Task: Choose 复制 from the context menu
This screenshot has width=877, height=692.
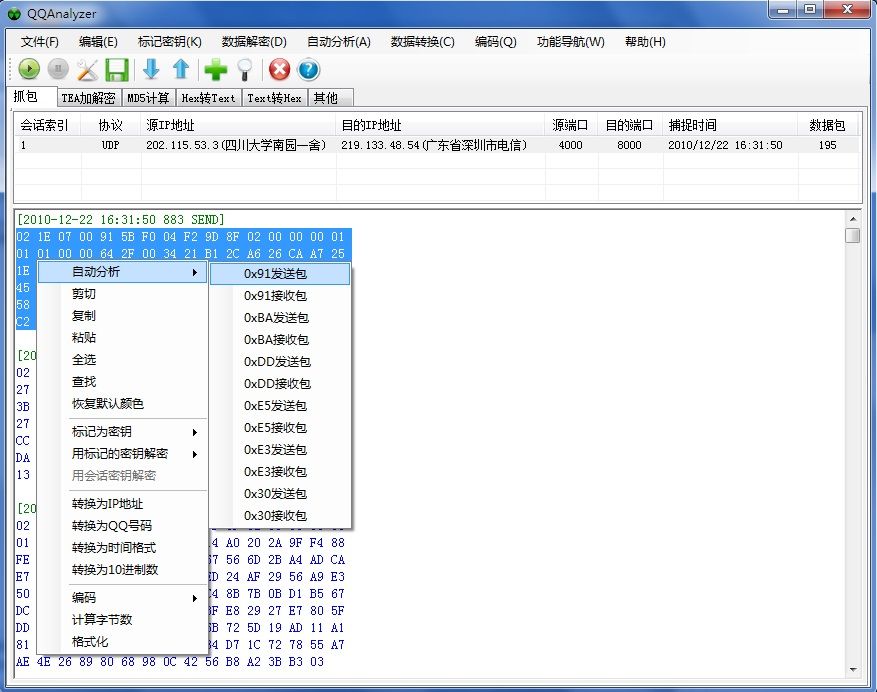Action: (x=122, y=316)
